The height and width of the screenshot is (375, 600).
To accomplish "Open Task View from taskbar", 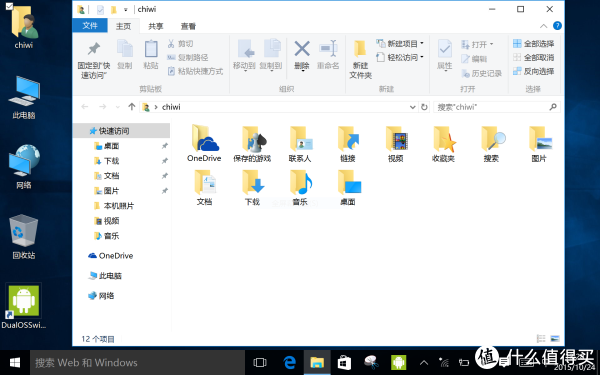I will [x=260, y=362].
